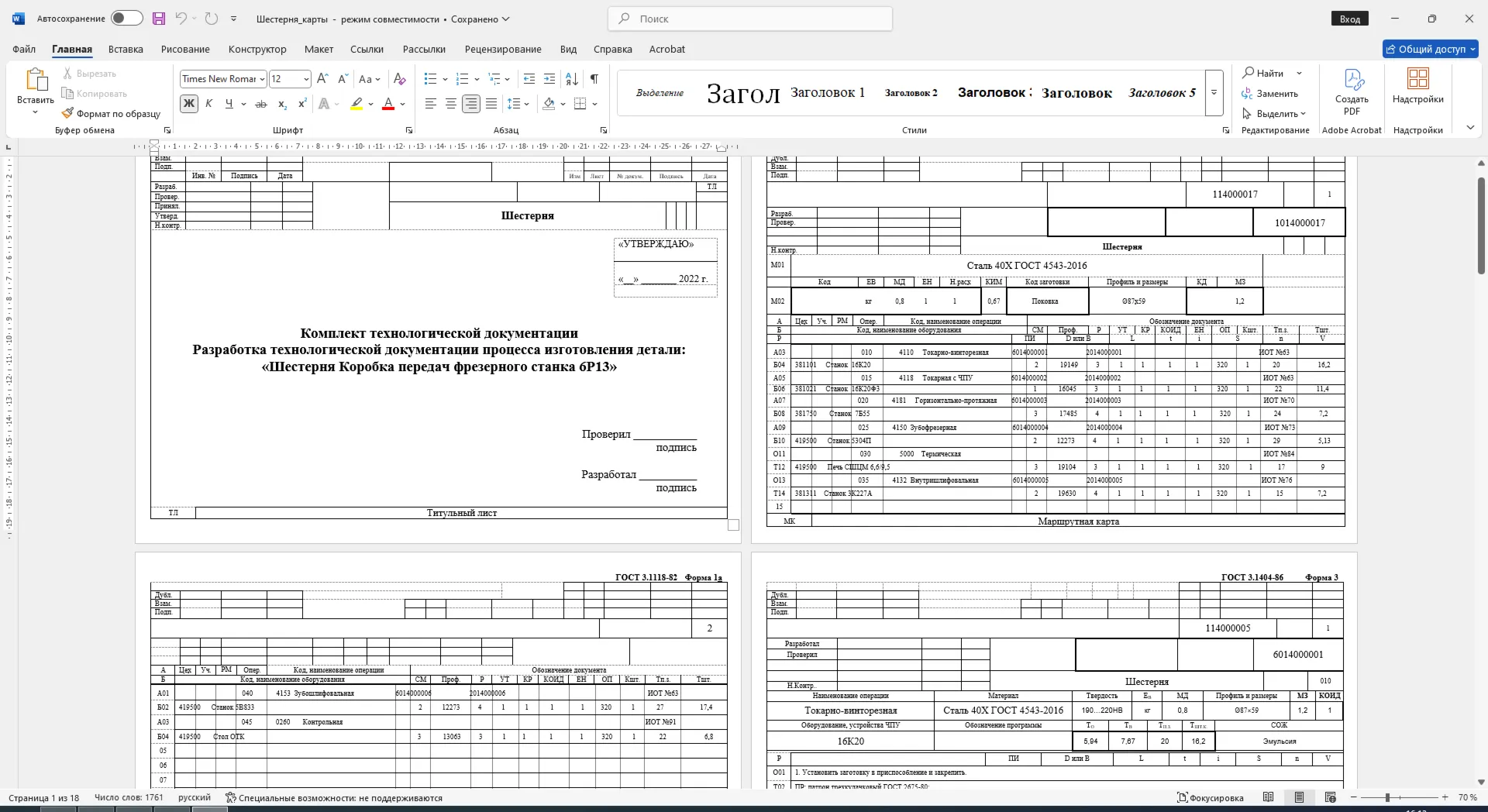1488x812 pixels.
Task: Click the bulleted list icon
Action: tap(431, 79)
